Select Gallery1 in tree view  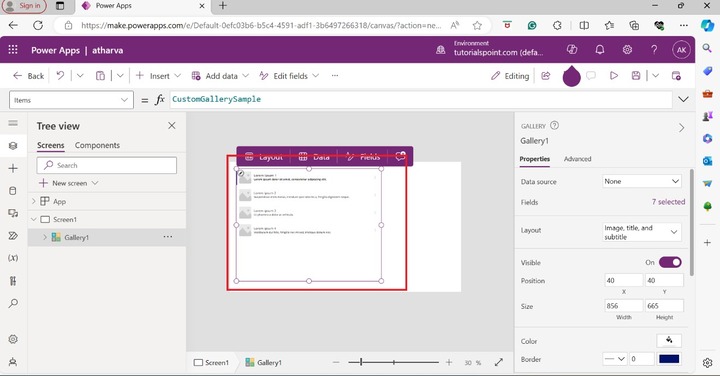pos(77,237)
